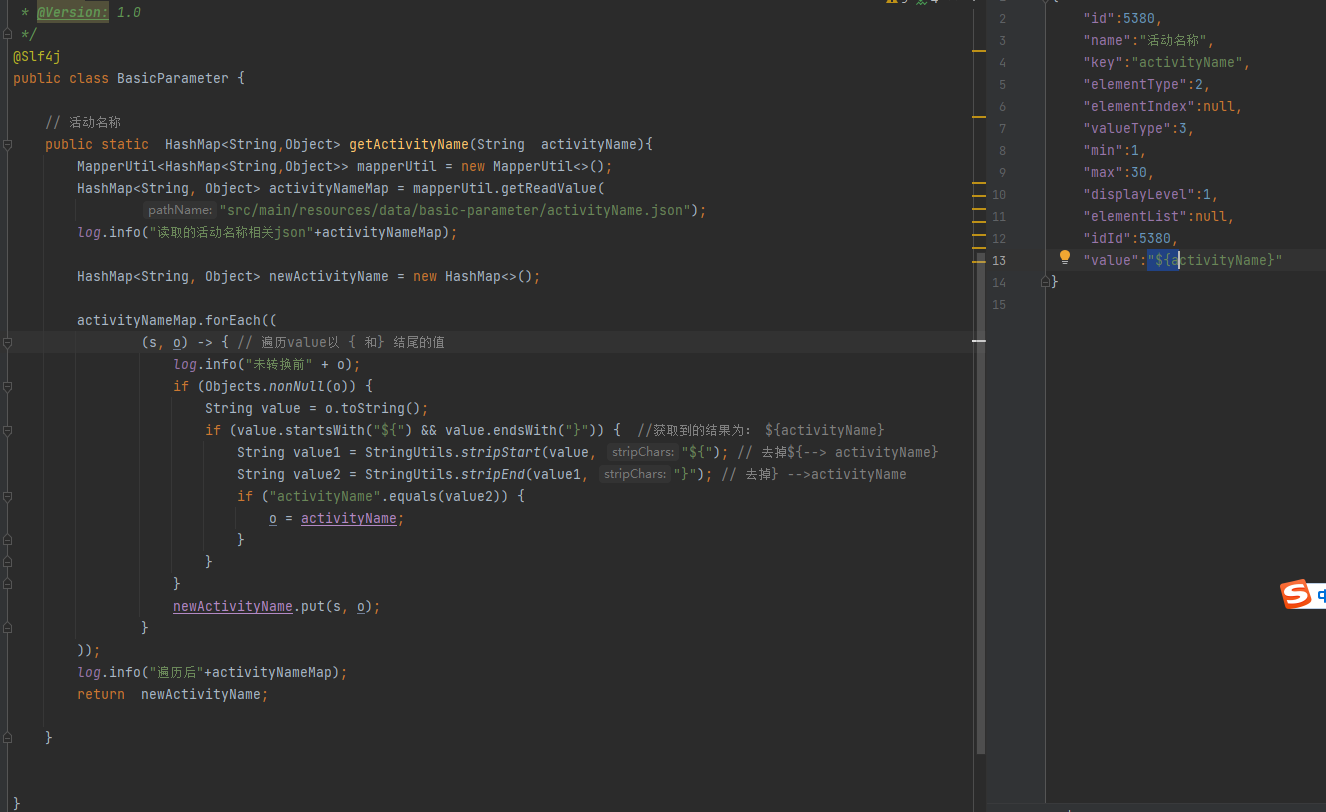Screen dimensions: 1326x812
Task: Click the @Version: doc tag
Action: 73,12
